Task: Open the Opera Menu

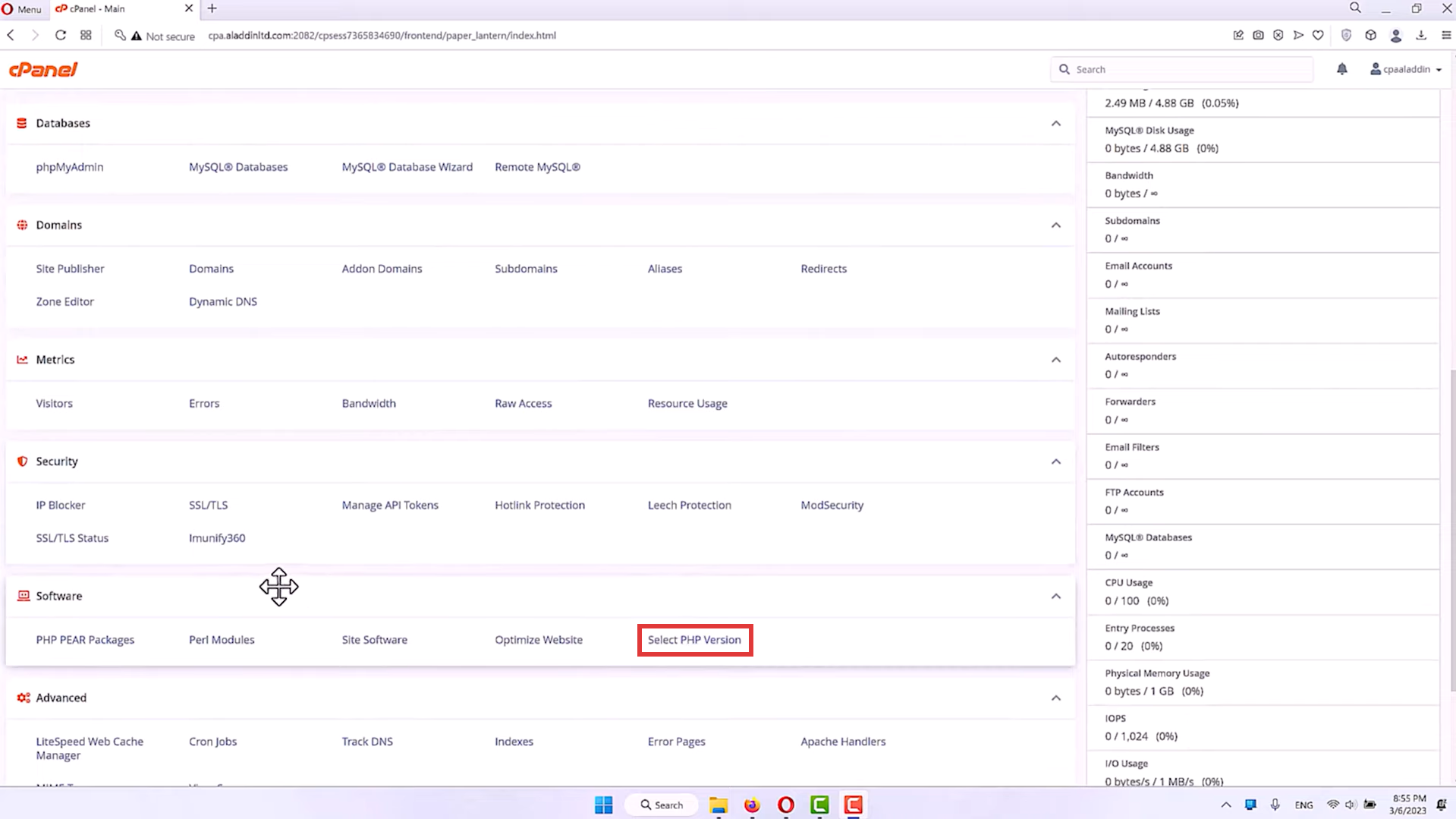Action: tap(22, 8)
